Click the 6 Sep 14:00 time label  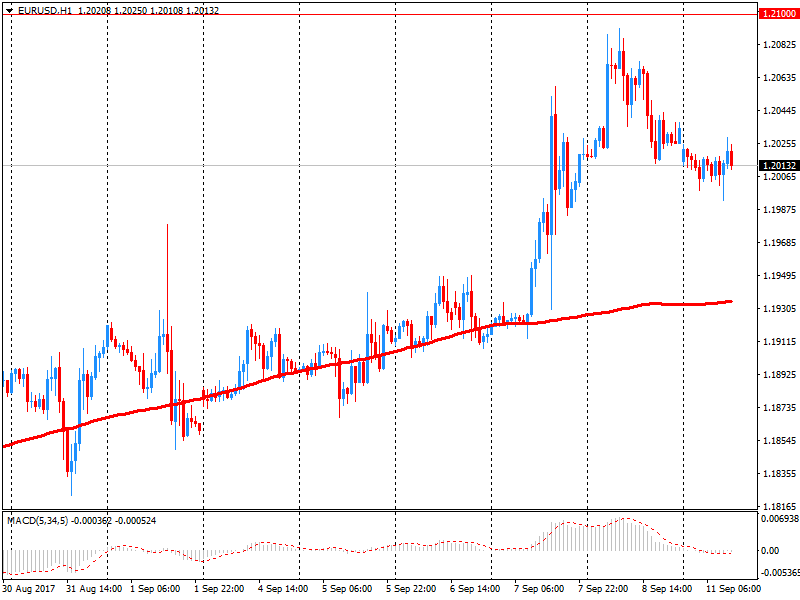475,589
